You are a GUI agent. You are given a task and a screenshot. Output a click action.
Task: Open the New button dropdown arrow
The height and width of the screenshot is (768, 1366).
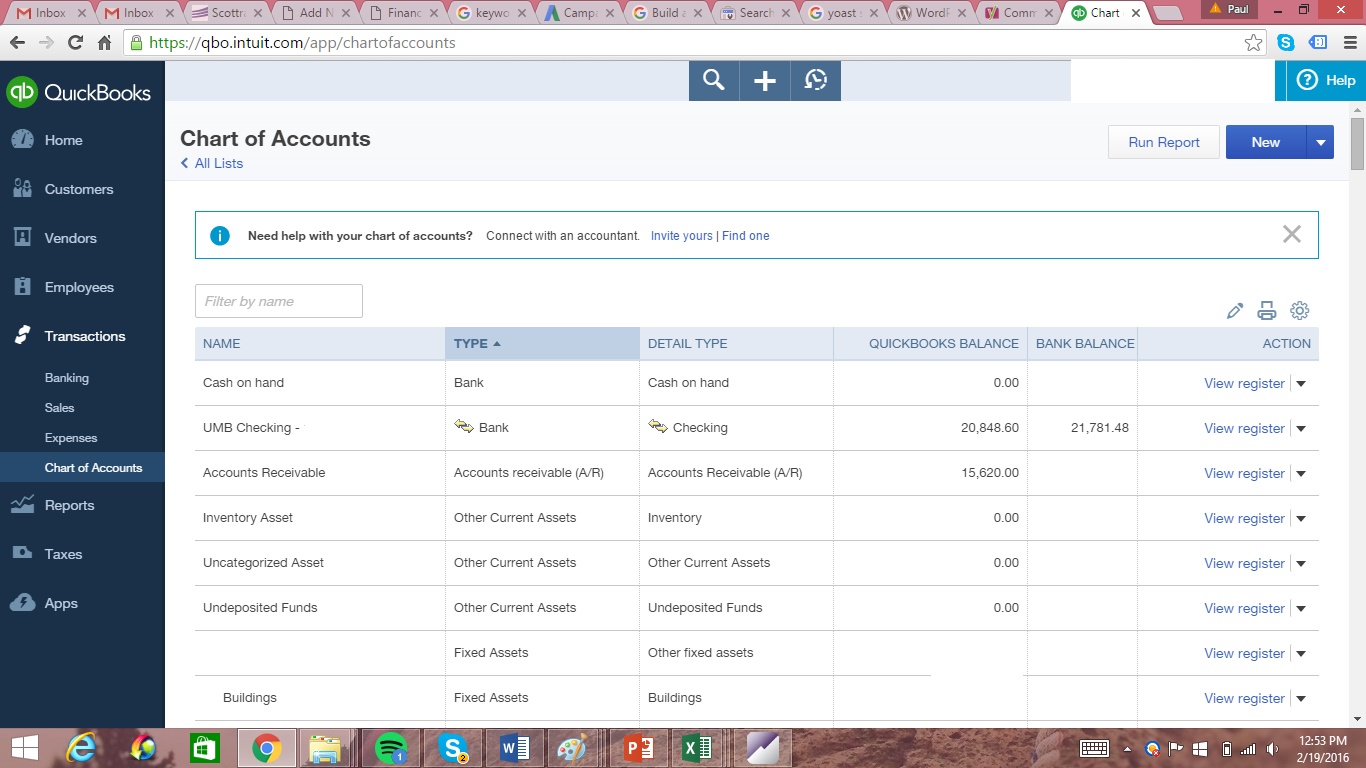(x=1320, y=142)
